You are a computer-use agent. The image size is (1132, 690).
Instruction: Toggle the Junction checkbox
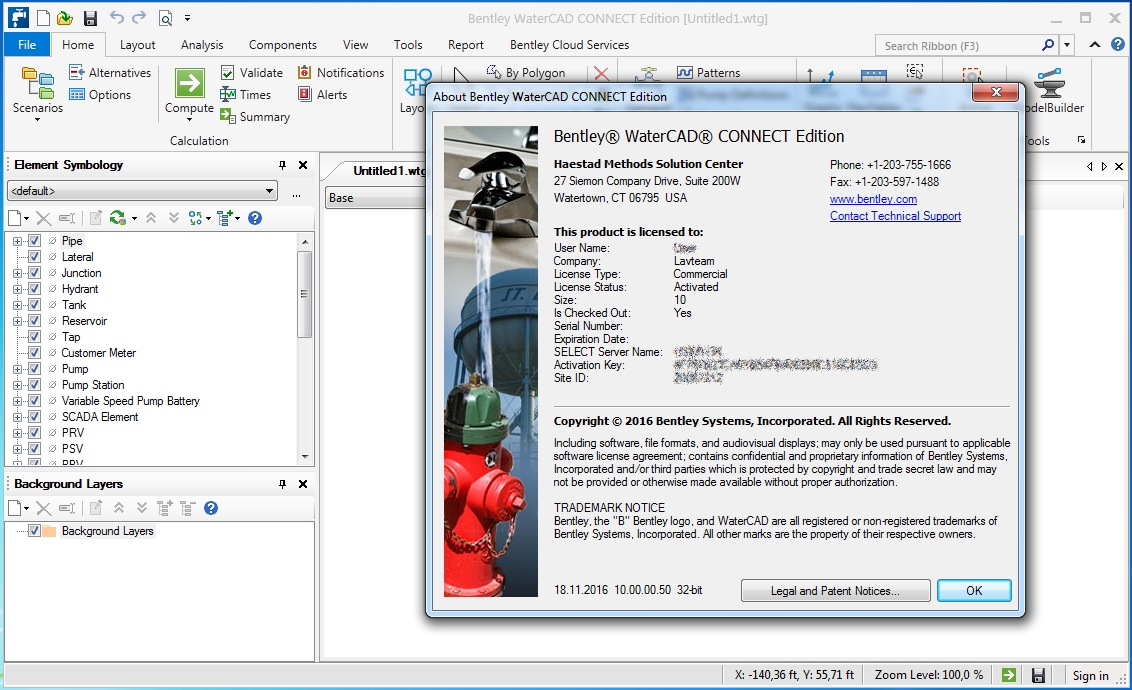point(34,273)
